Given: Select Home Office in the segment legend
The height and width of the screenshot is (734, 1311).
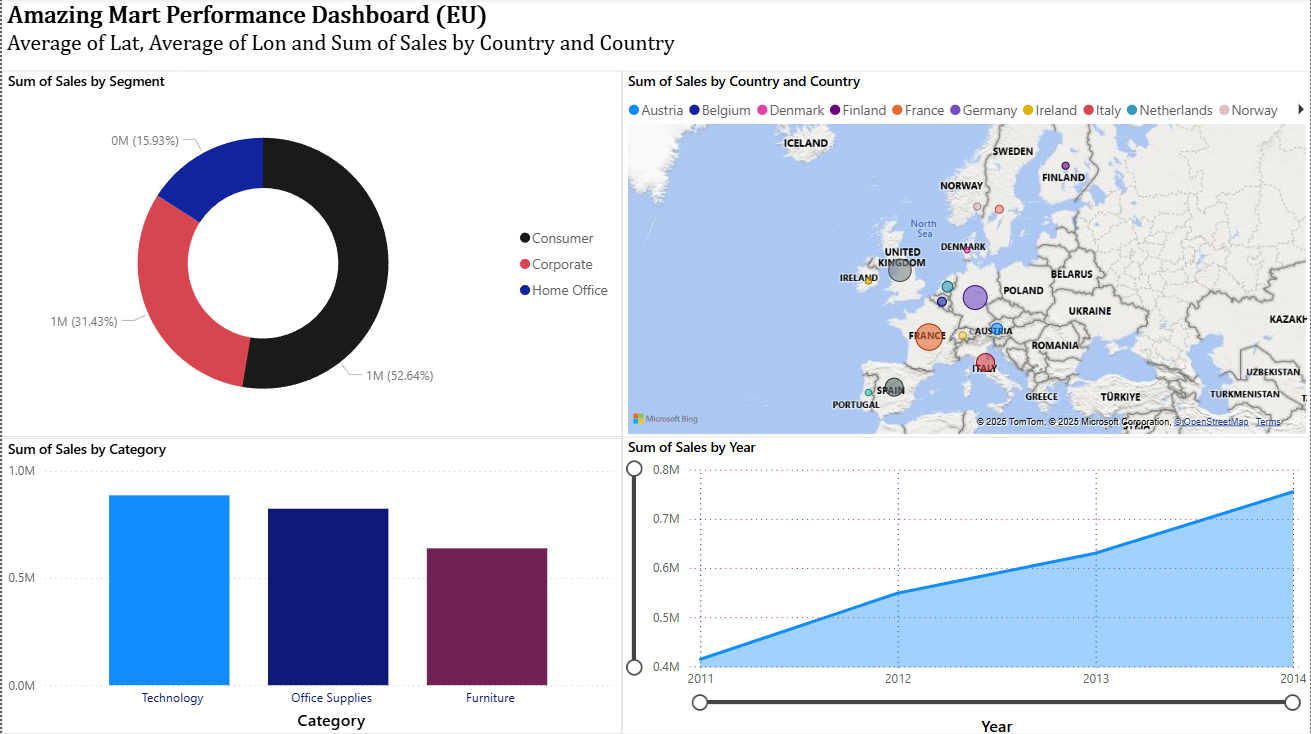Looking at the screenshot, I should coord(564,290).
